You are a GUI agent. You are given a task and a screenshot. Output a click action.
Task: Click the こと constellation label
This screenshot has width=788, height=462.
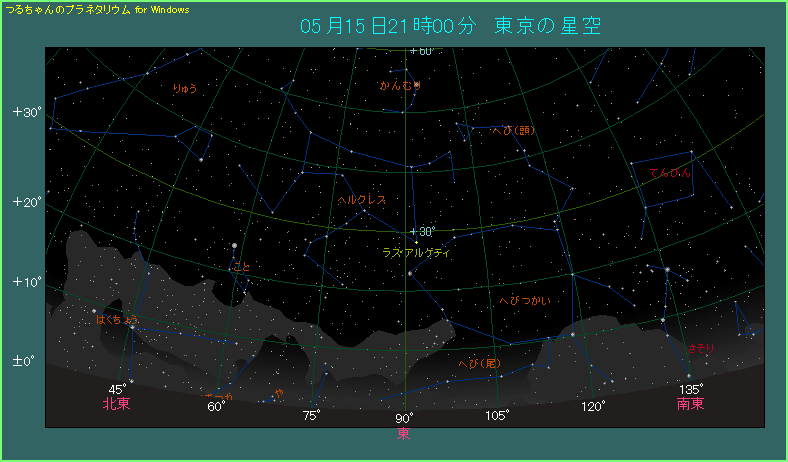(241, 267)
